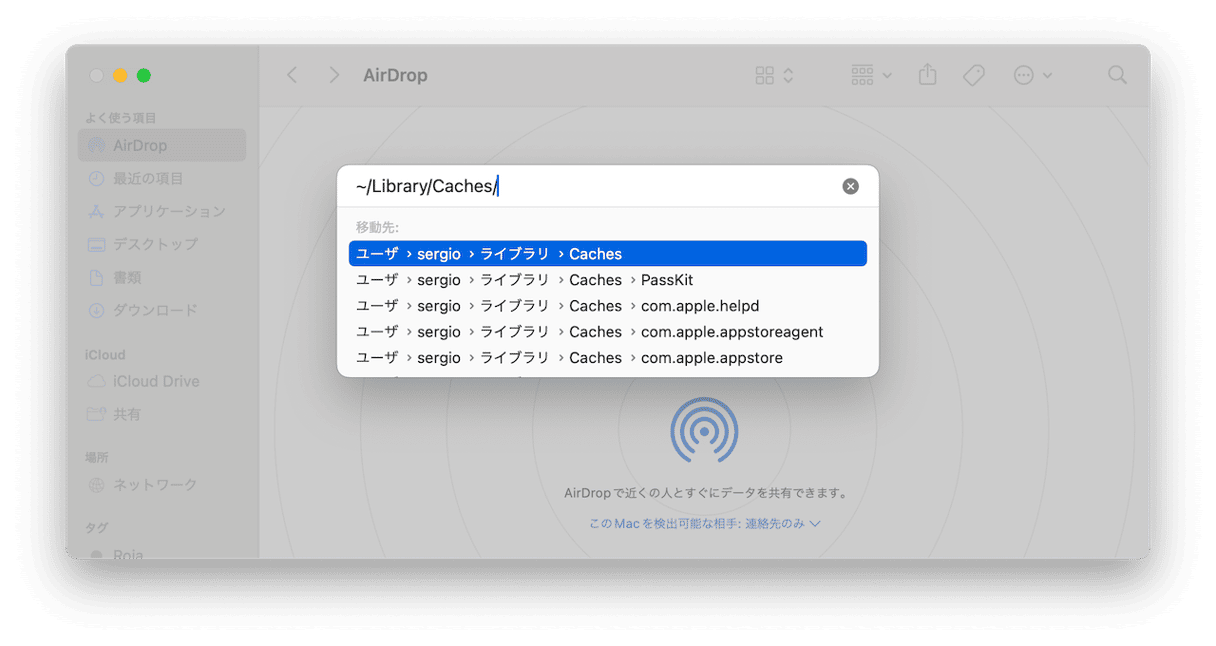Select the highlighted Caches folder suggestion
The image size is (1216, 646).
[x=608, y=254]
